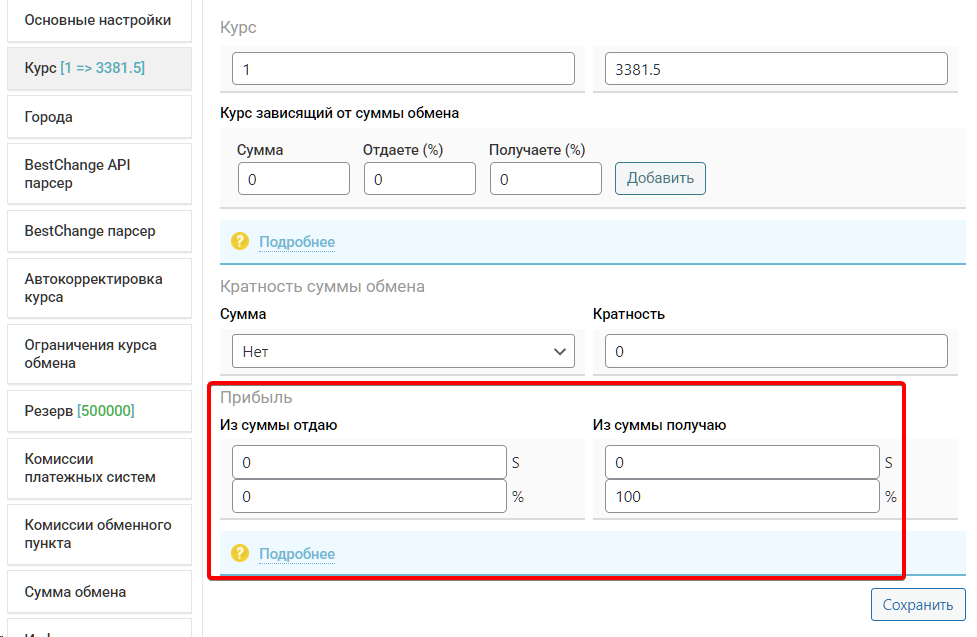Open the Резерв [500000] tab

tap(98, 411)
